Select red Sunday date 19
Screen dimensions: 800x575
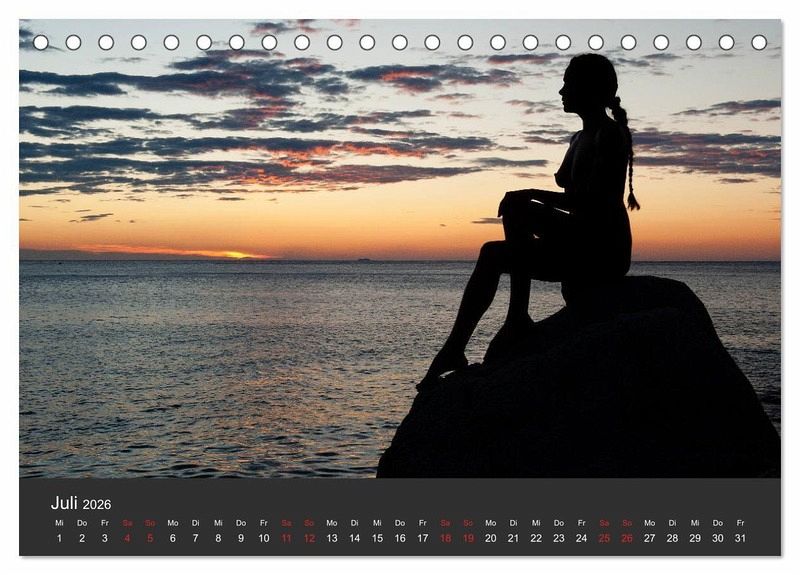click(468, 538)
